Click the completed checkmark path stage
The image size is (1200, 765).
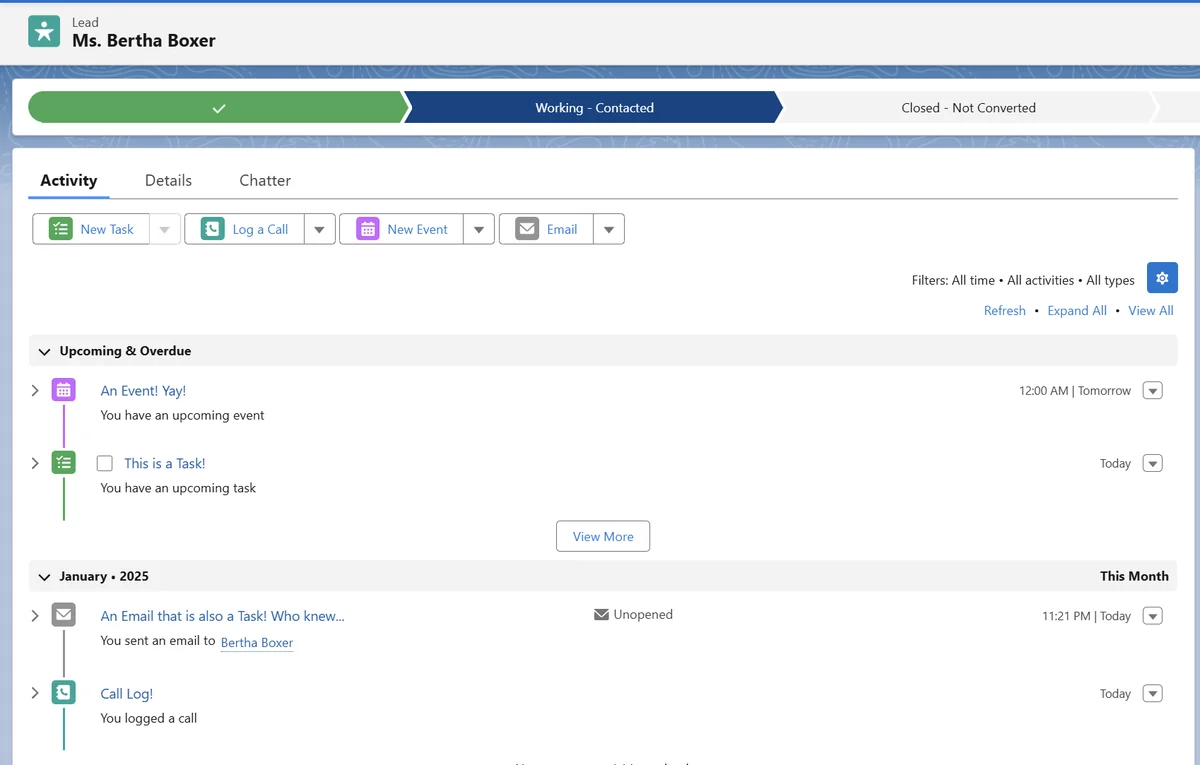(x=219, y=108)
